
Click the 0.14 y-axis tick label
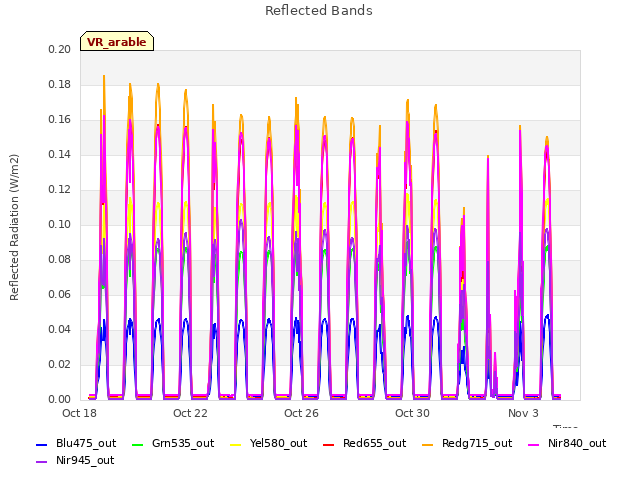pos(60,154)
